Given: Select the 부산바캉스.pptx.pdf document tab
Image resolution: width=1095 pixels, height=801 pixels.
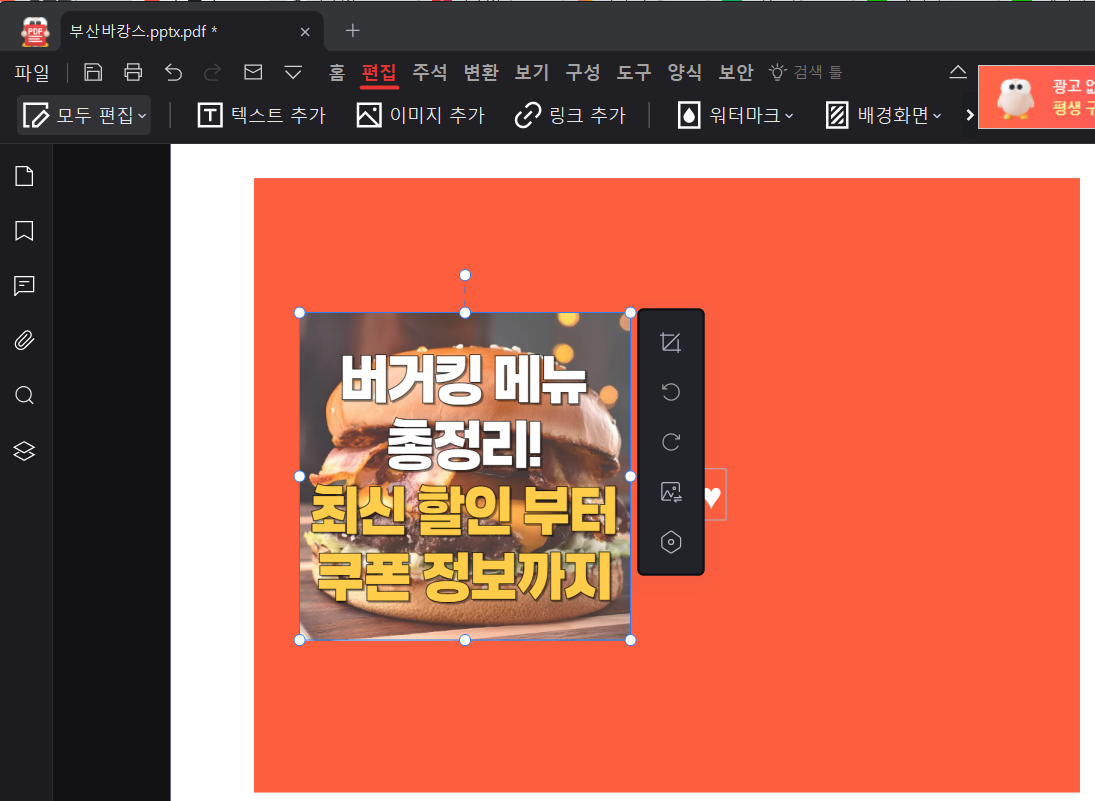Looking at the screenshot, I should (x=192, y=31).
